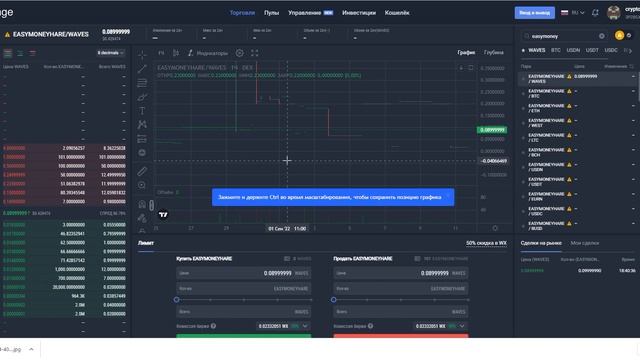Toggle the magnet mode icon

142,204
